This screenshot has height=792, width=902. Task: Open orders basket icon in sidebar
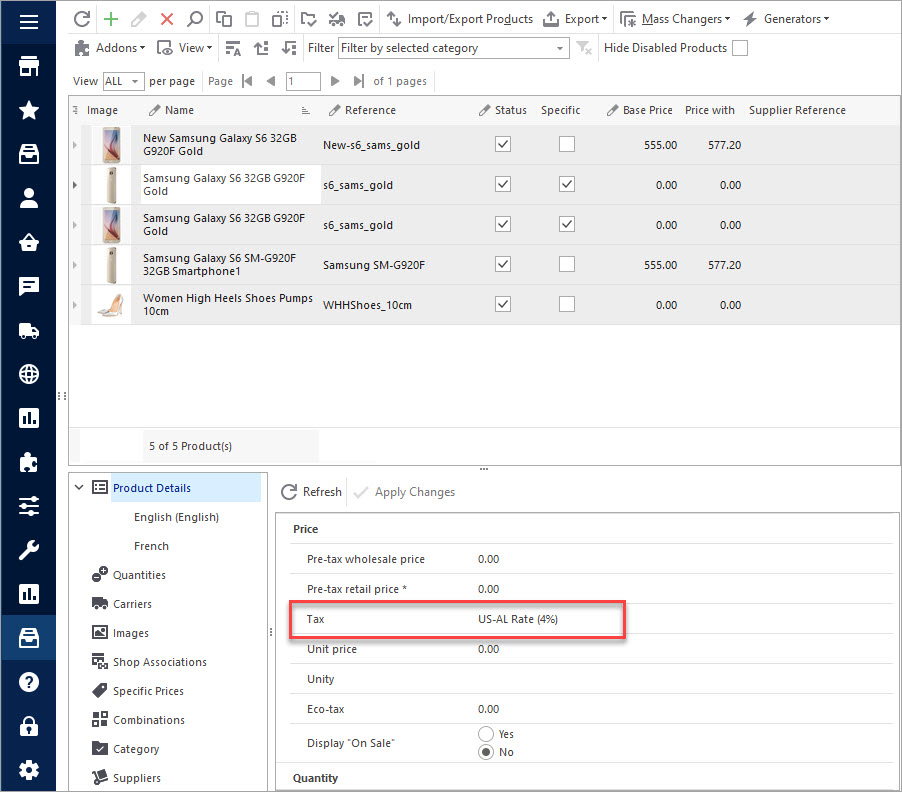[x=29, y=242]
